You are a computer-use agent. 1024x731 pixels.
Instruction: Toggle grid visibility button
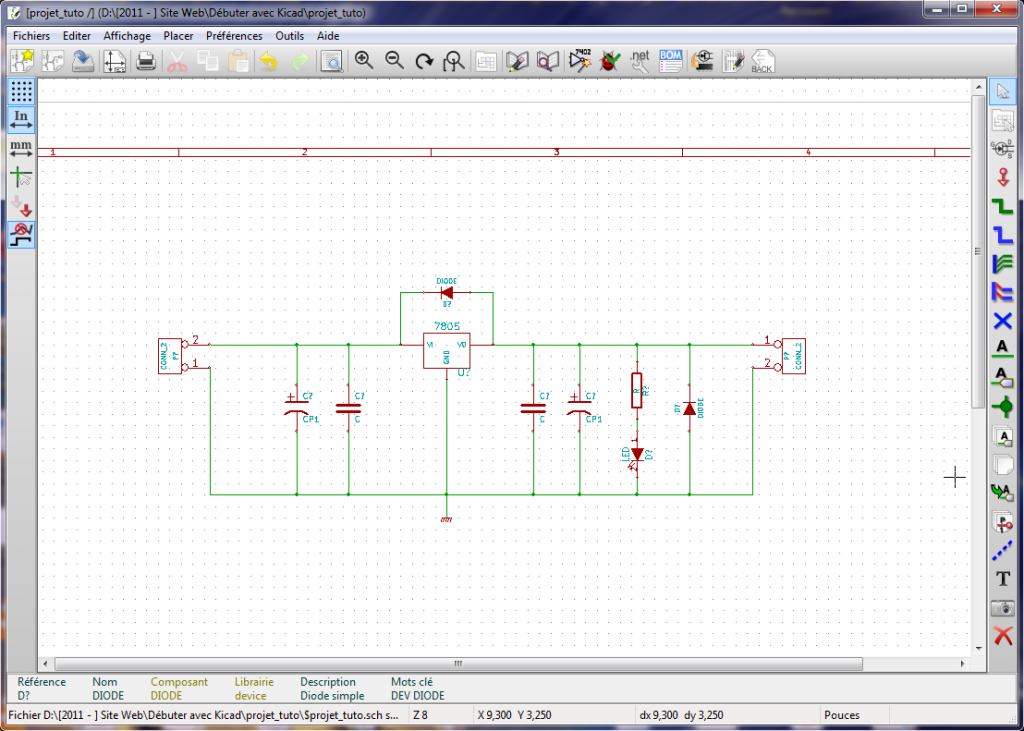(x=21, y=91)
